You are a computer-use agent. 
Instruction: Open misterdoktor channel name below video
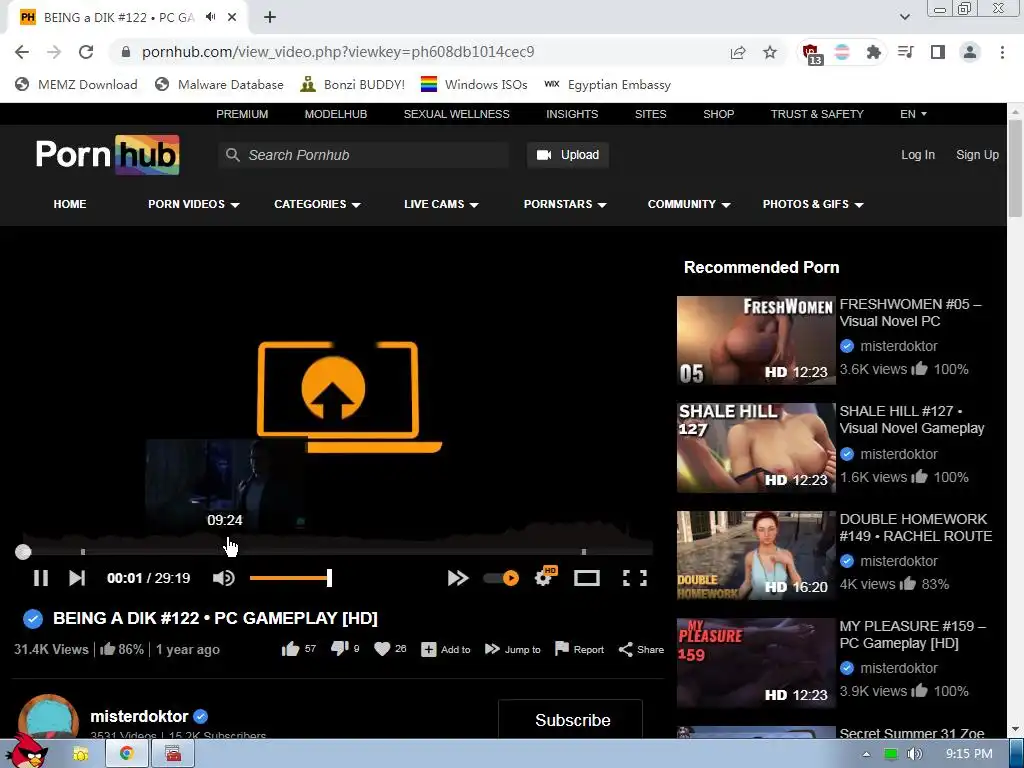point(139,716)
